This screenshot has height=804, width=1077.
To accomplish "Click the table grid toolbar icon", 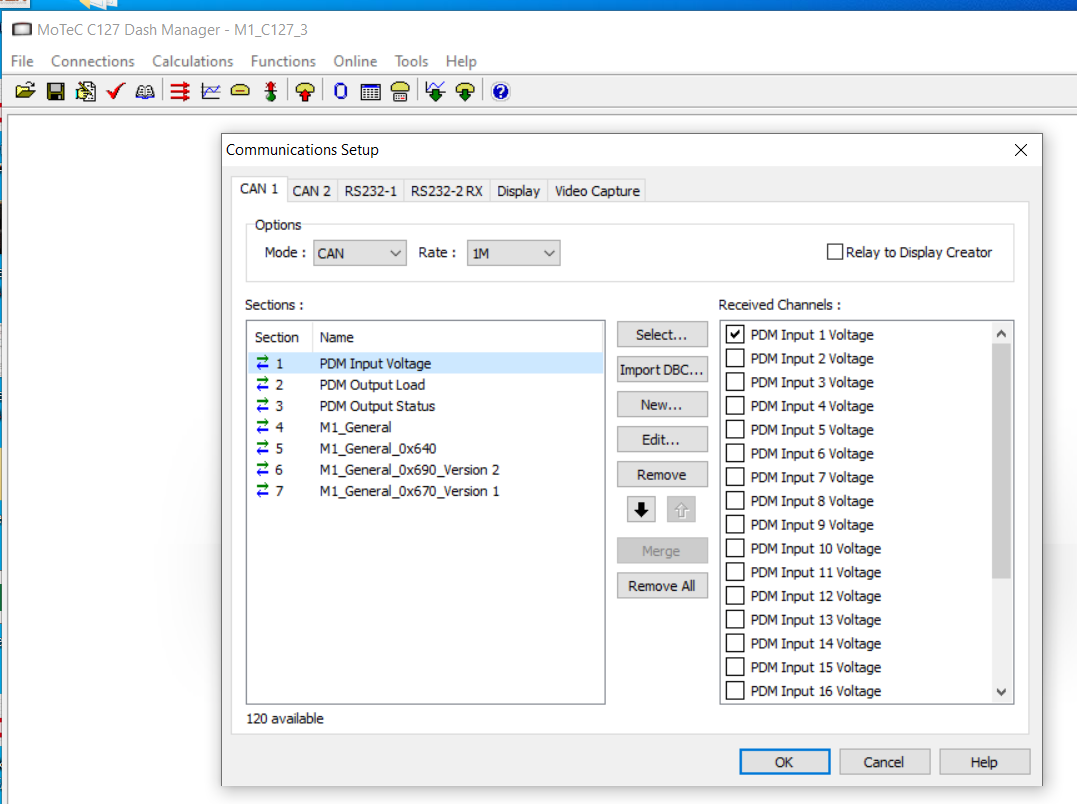I will [370, 91].
